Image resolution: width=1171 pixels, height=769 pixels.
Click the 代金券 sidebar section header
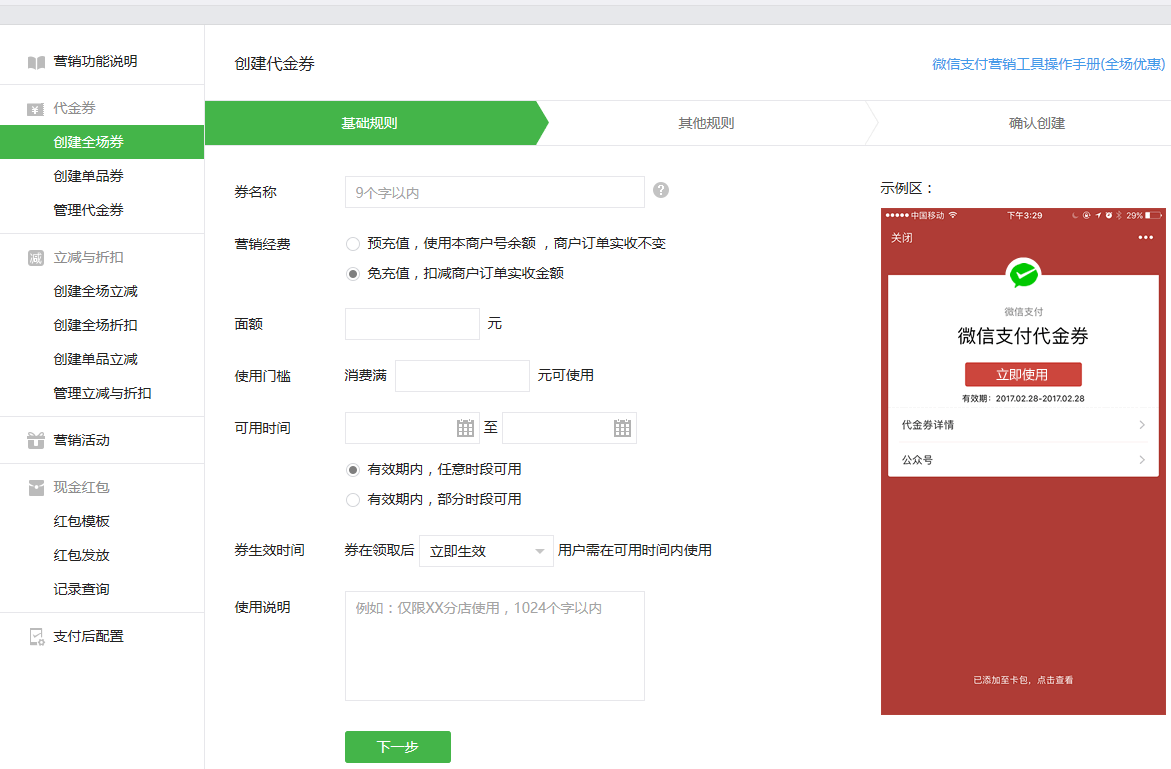[74, 108]
